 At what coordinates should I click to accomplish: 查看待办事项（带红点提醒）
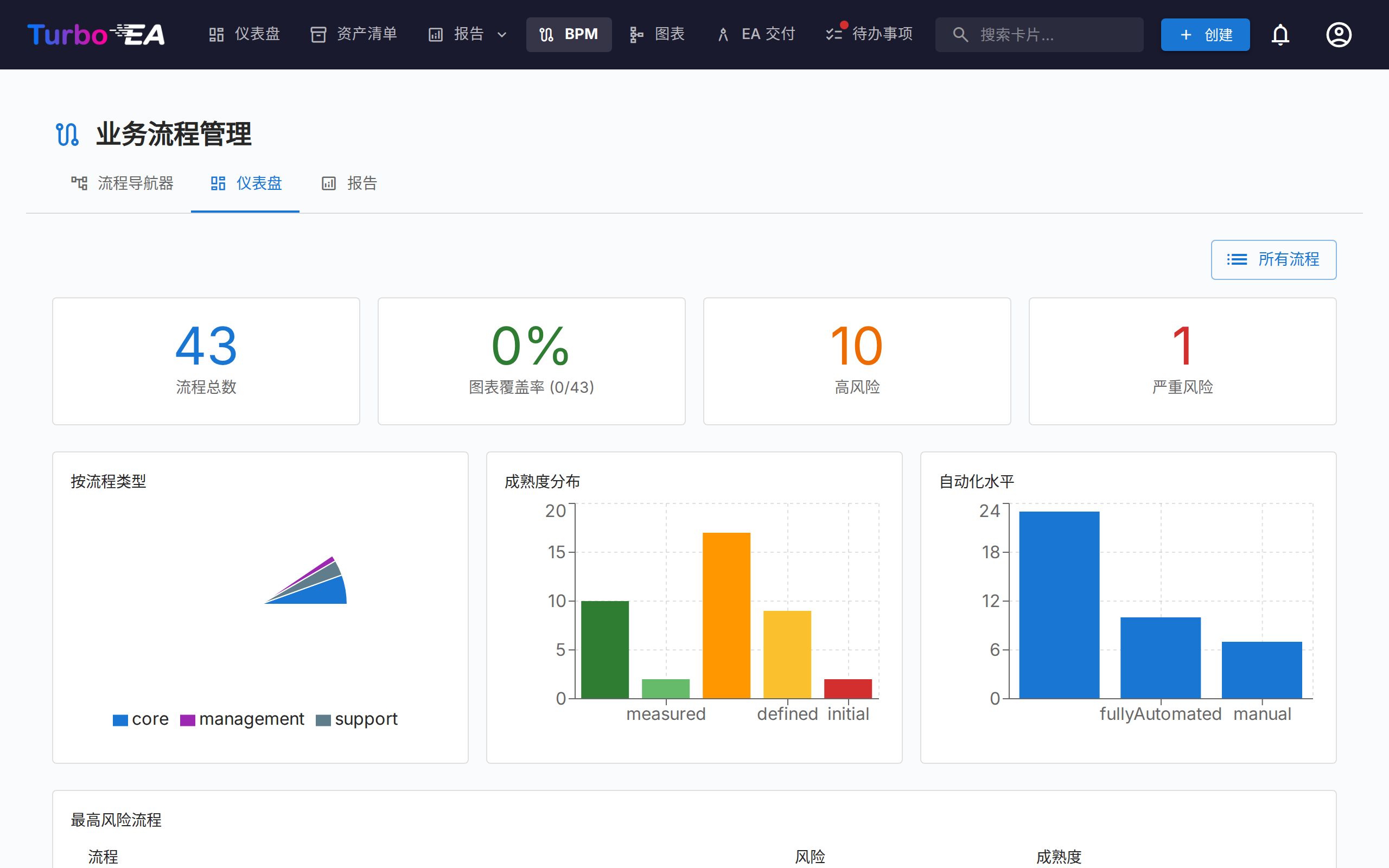[x=868, y=34]
